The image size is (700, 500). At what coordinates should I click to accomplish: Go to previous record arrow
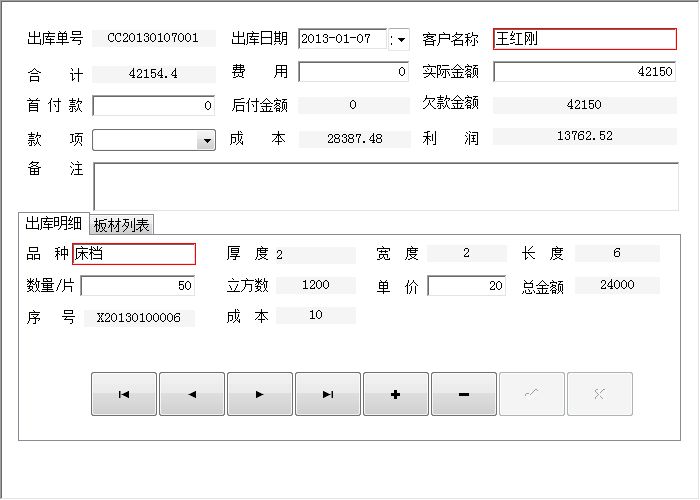(x=192, y=394)
